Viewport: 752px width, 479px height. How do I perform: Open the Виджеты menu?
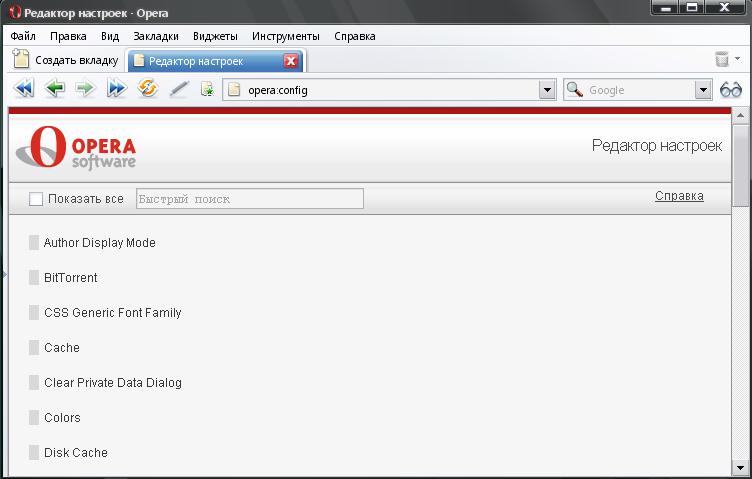coord(215,36)
